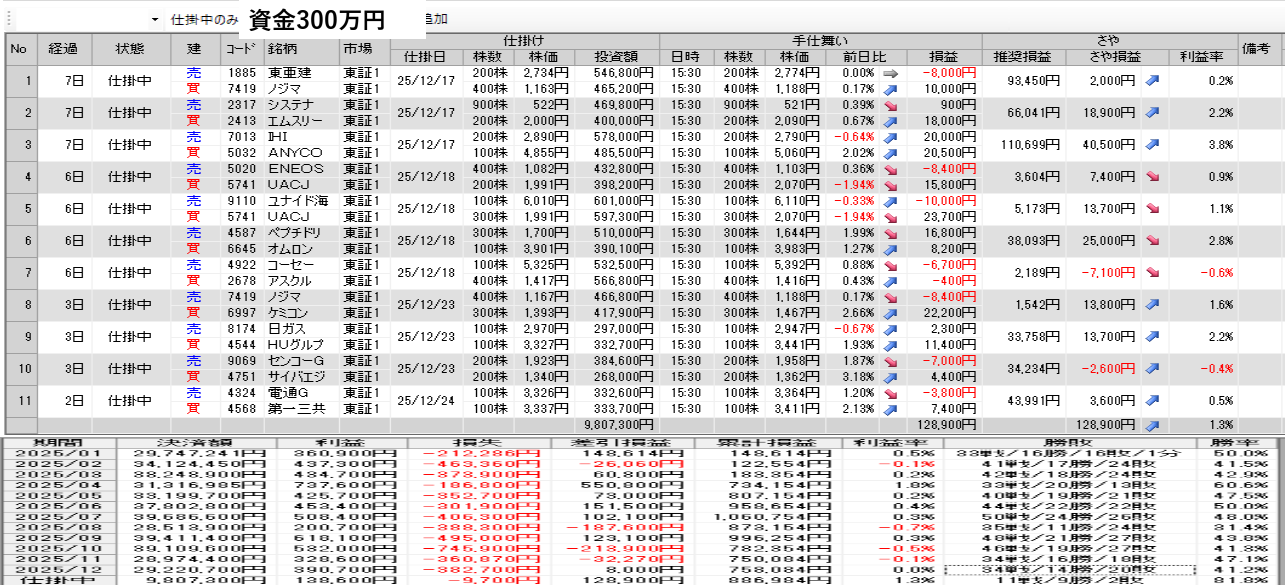
Task: Open the dropdown arrow left of 仕掛中のみ
Action: (155, 20)
